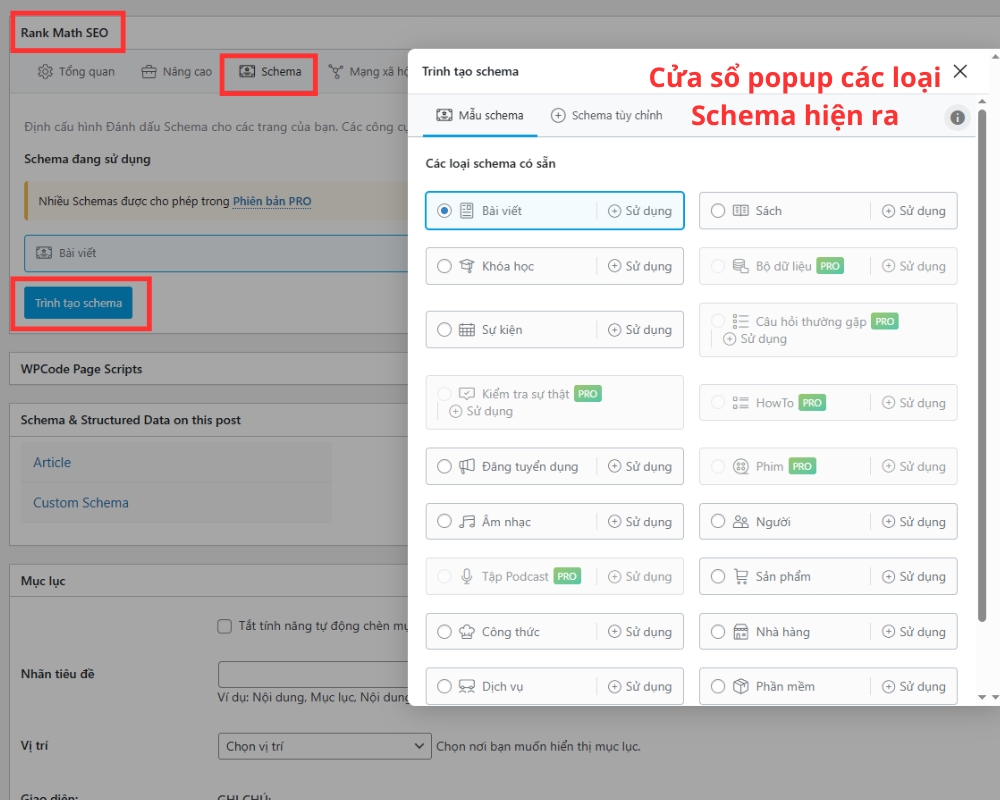
Task: Expand the WPCode Page Scripts panel
Action: coord(209,369)
